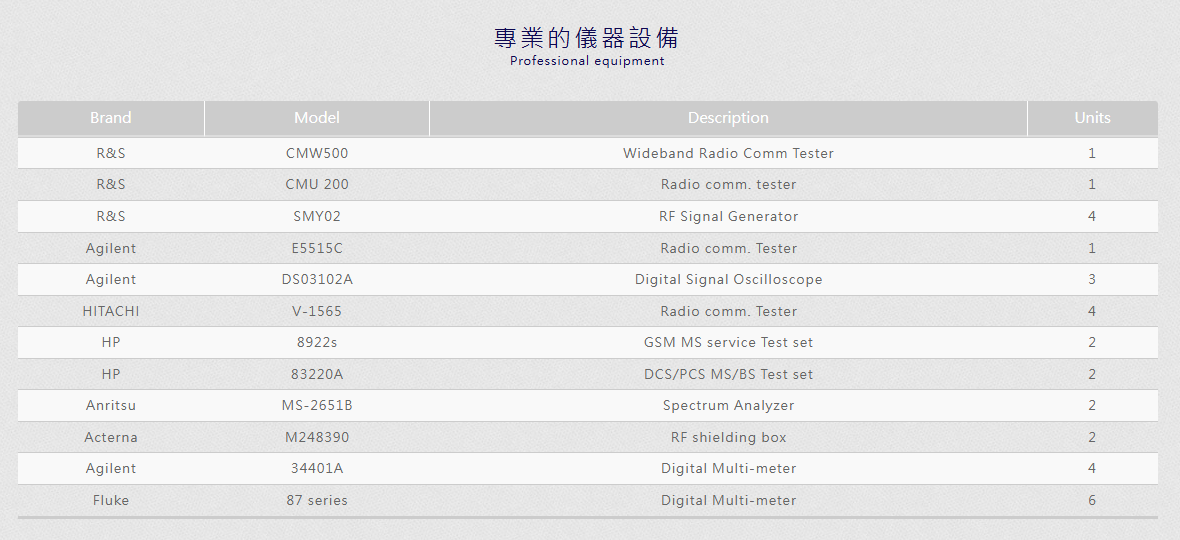The image size is (1180, 540).
Task: Click units value in the 83220A row
Action: point(1092,375)
